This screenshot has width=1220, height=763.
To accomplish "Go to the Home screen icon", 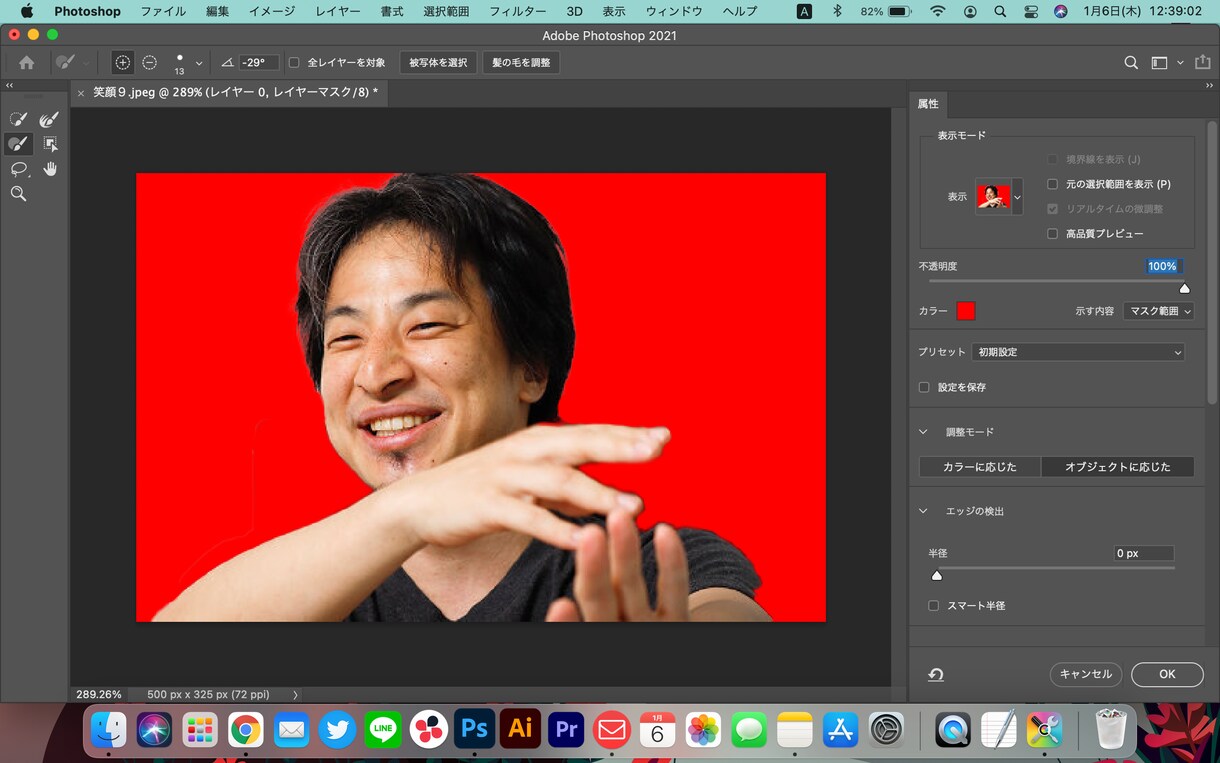I will click(x=26, y=62).
